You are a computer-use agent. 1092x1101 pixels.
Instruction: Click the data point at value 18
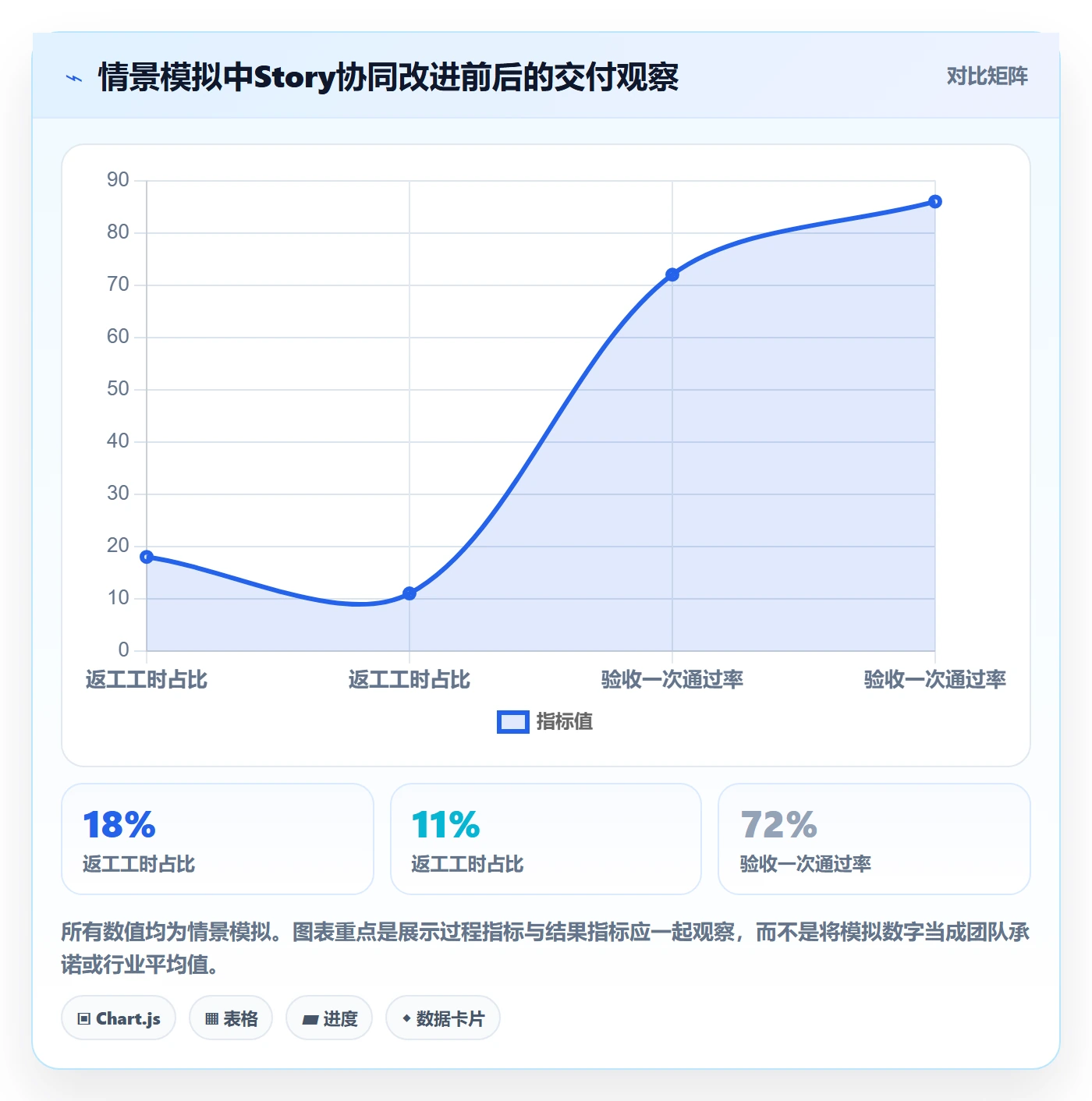click(147, 557)
